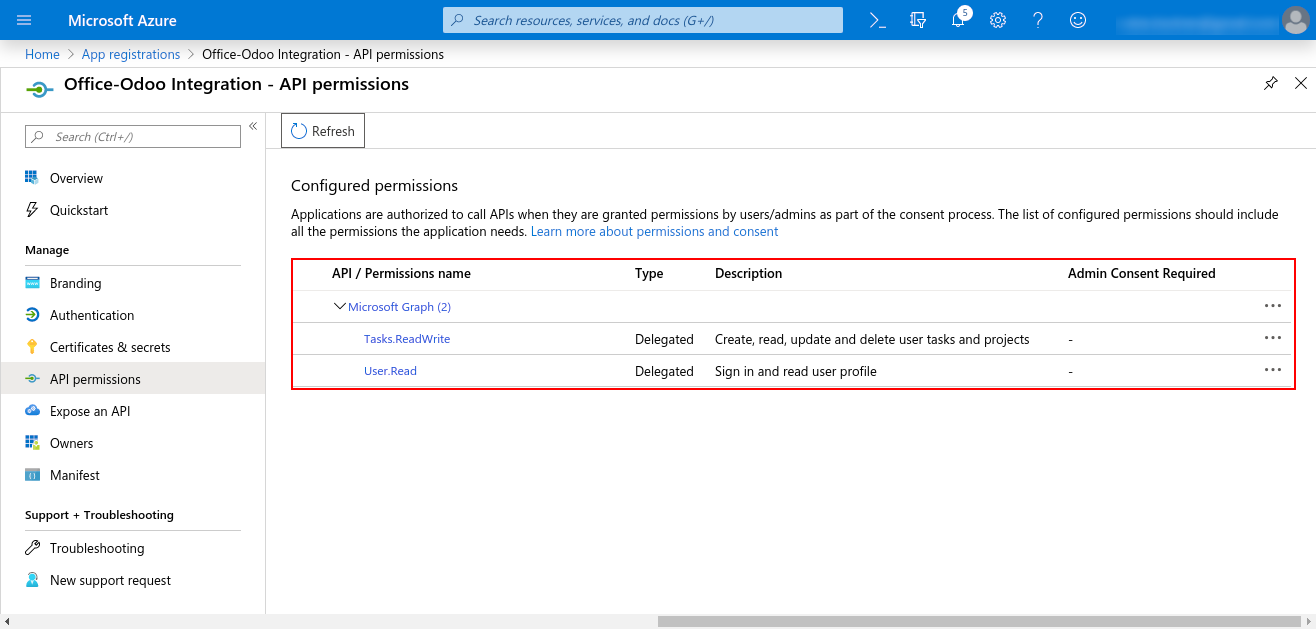Image resolution: width=1316 pixels, height=629 pixels.
Task: Collapse the Microsoft Graph permissions group
Action: [x=340, y=307]
